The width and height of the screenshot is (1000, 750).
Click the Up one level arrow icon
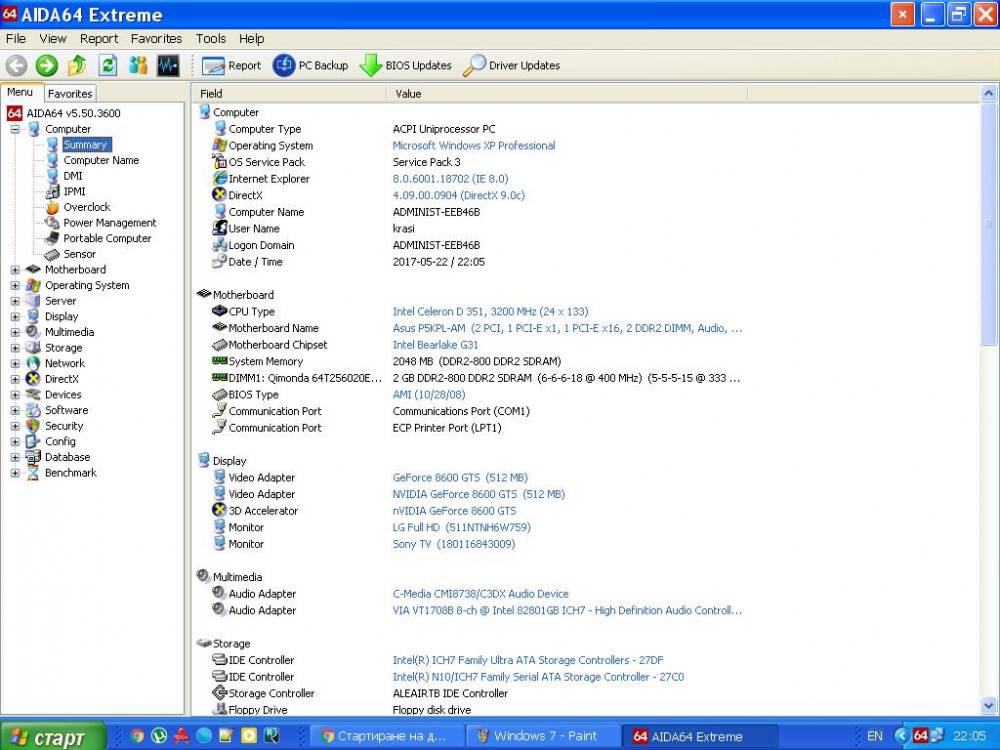tap(77, 65)
